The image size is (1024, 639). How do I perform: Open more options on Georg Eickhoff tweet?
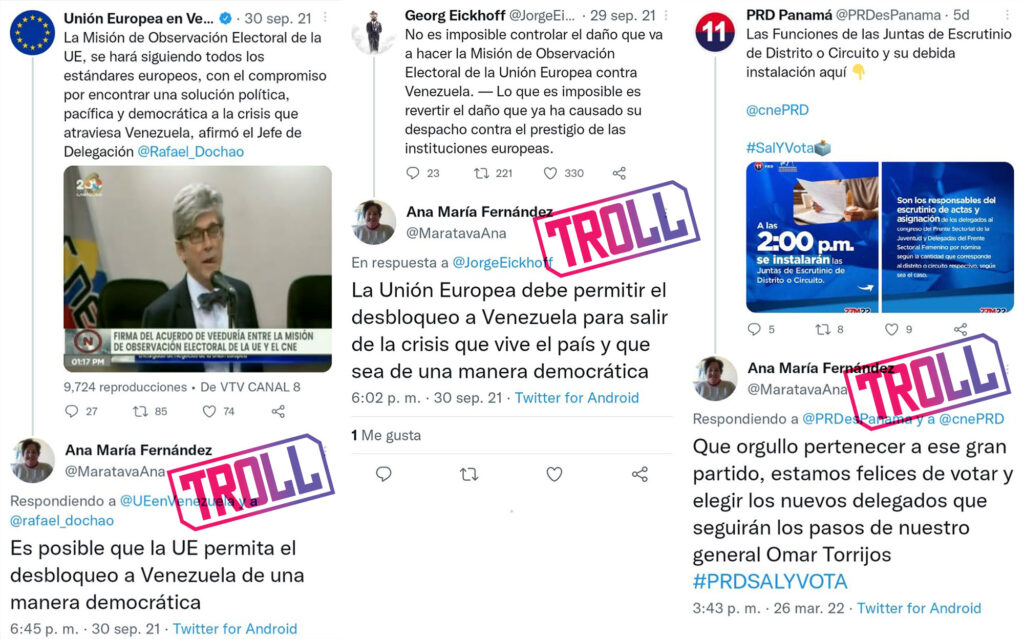click(665, 15)
